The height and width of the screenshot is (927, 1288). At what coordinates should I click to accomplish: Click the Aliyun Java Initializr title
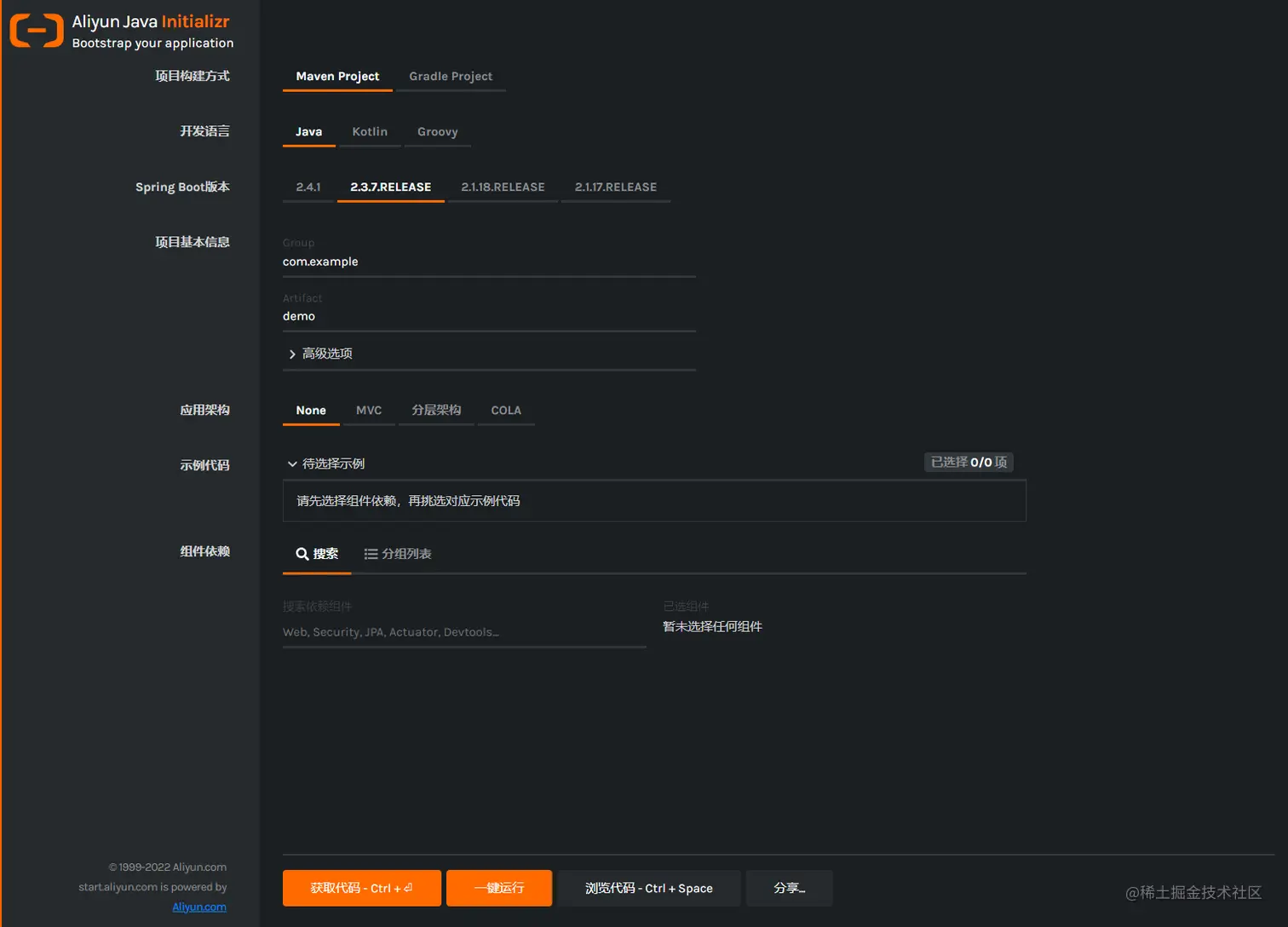click(x=151, y=22)
